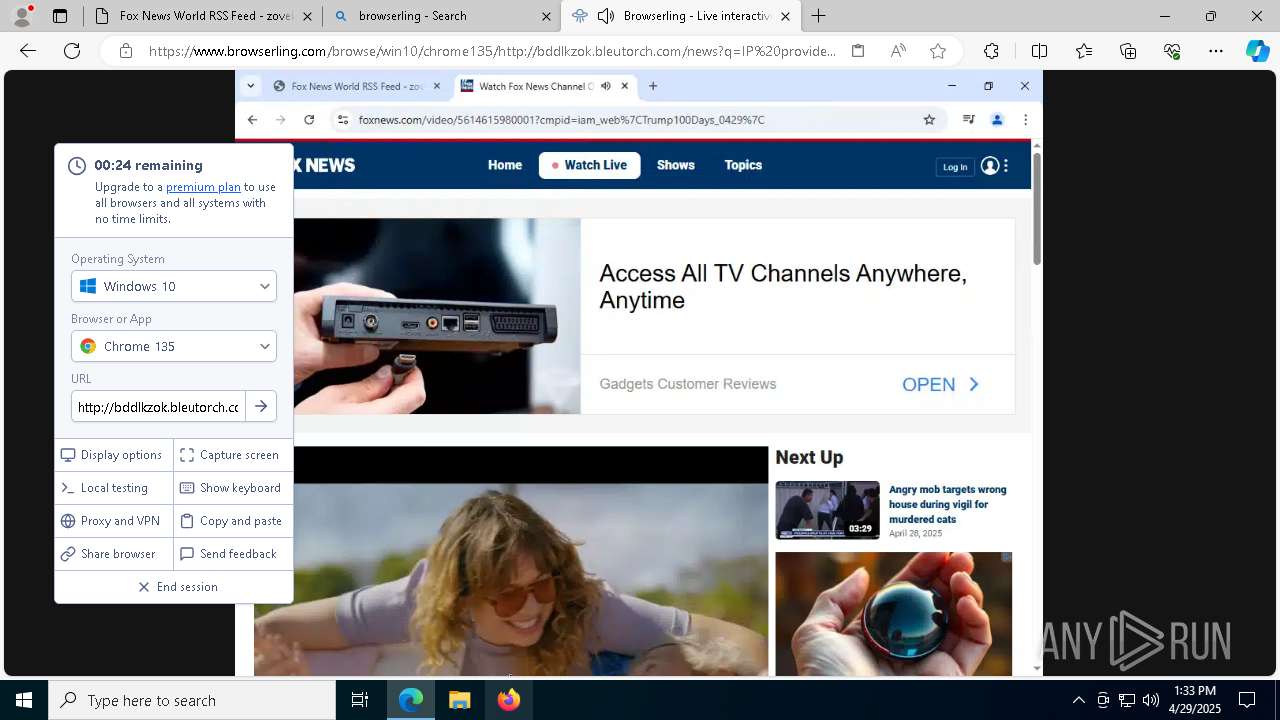Open Angry mob targets wrong house video thumbnail
This screenshot has width=1280, height=720.
click(x=828, y=510)
